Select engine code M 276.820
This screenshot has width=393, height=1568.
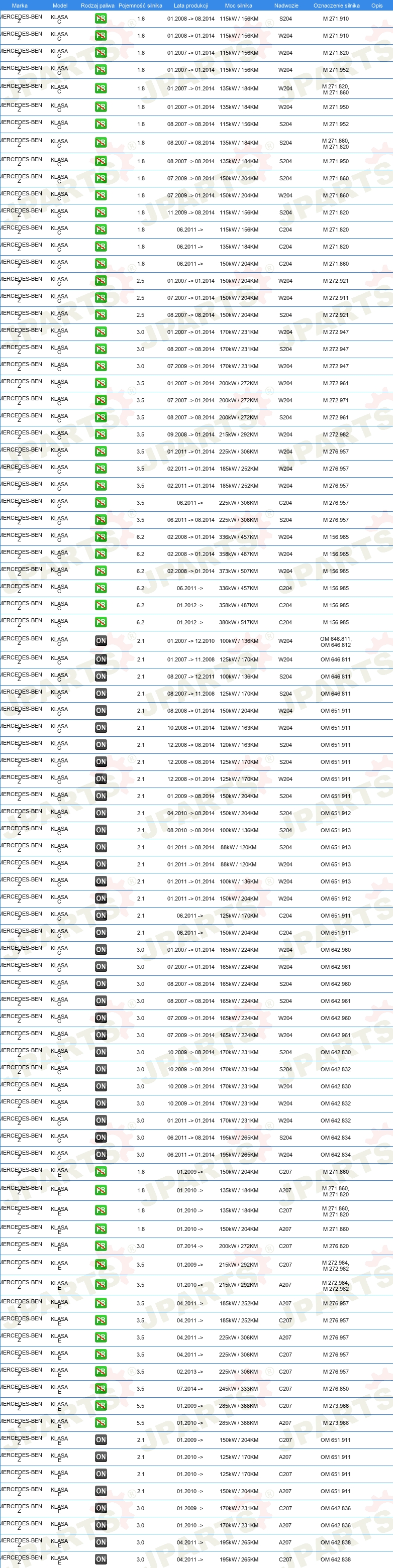click(336, 1246)
